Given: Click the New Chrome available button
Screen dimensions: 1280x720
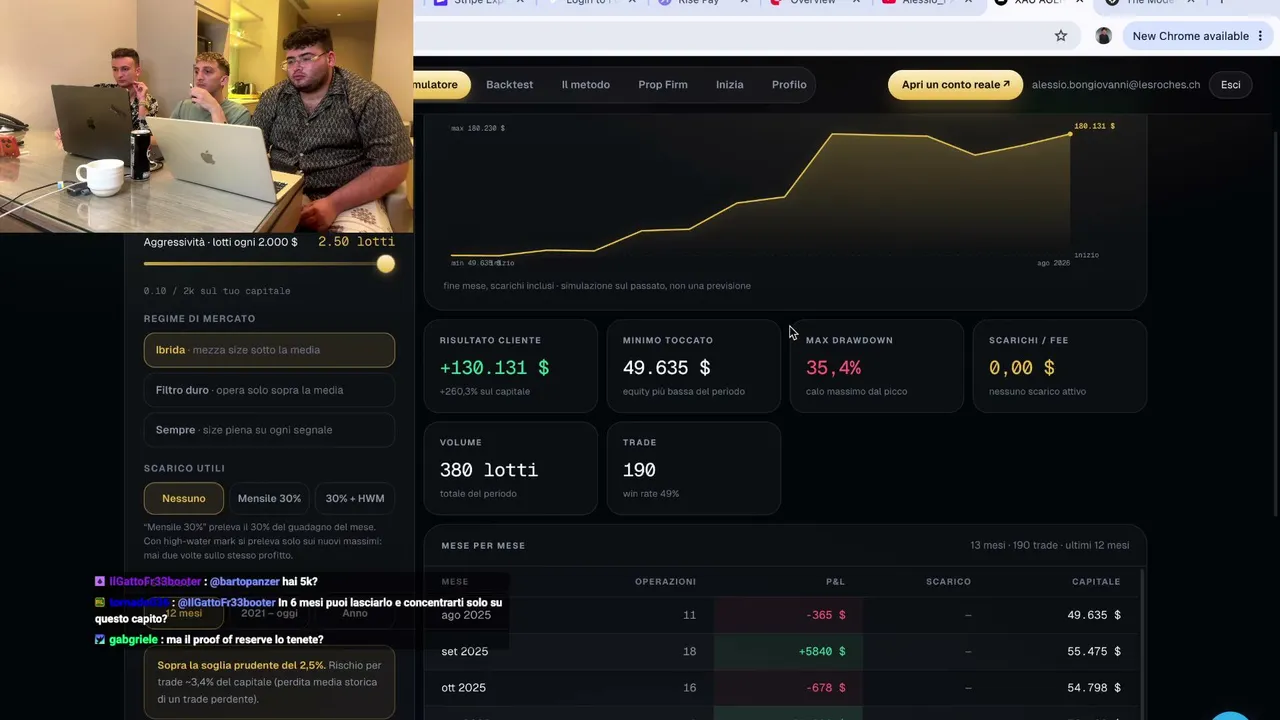Looking at the screenshot, I should [1190, 36].
